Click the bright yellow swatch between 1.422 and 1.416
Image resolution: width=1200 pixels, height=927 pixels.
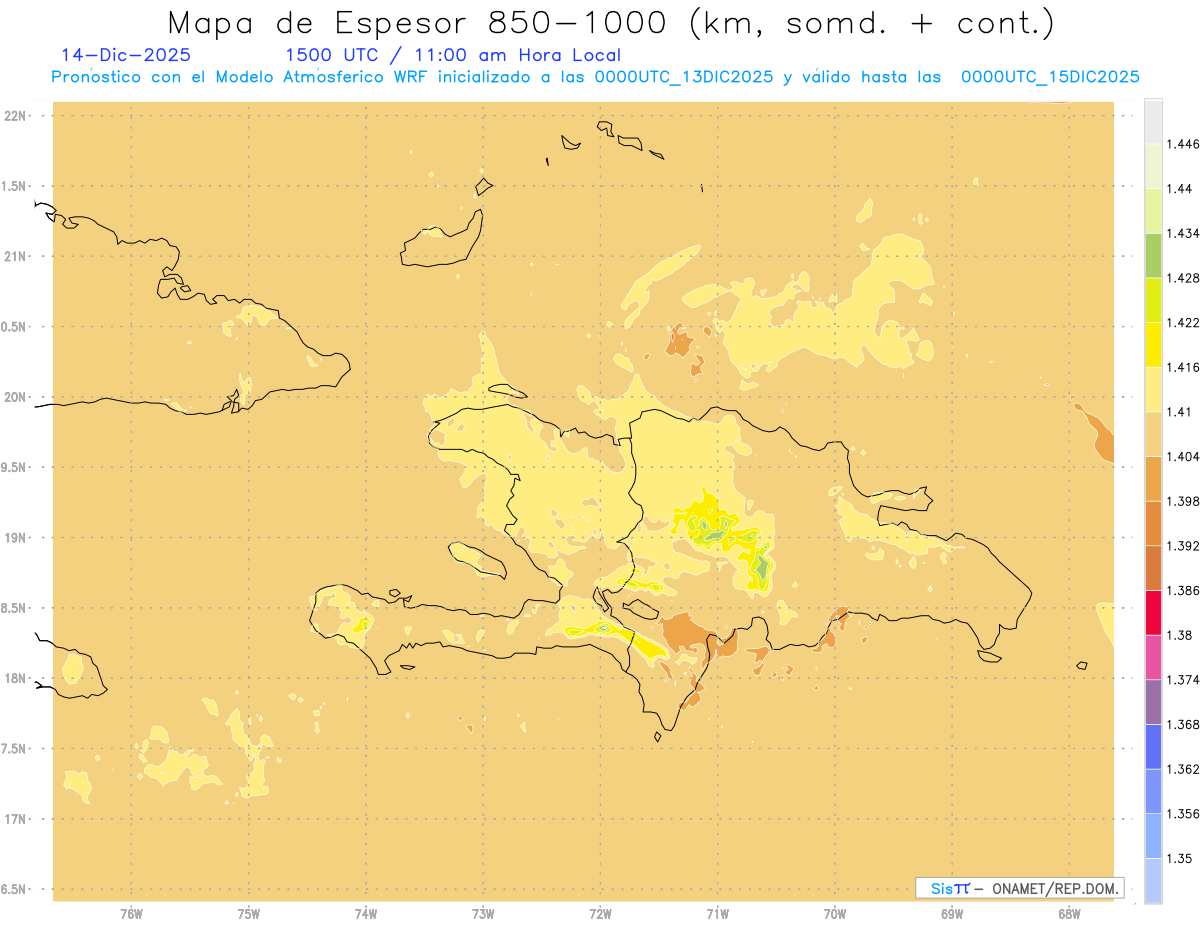1153,345
